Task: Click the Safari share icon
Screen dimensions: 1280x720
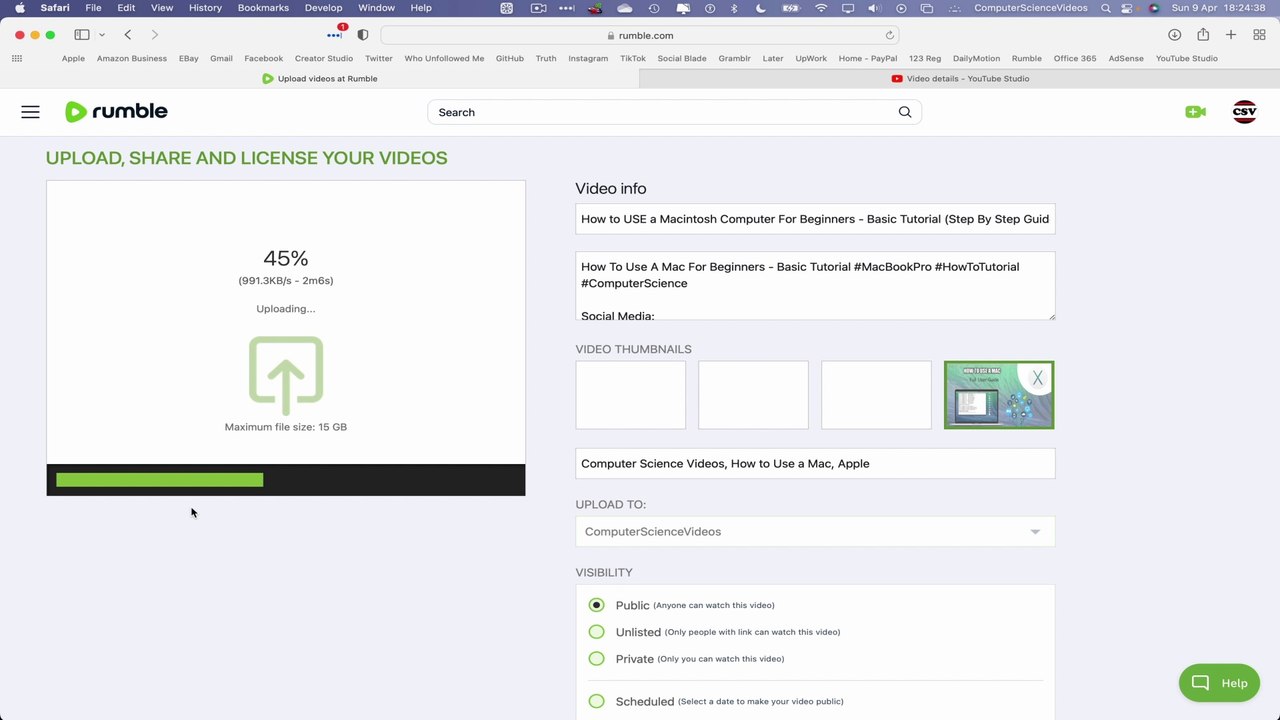Action: point(1203,34)
